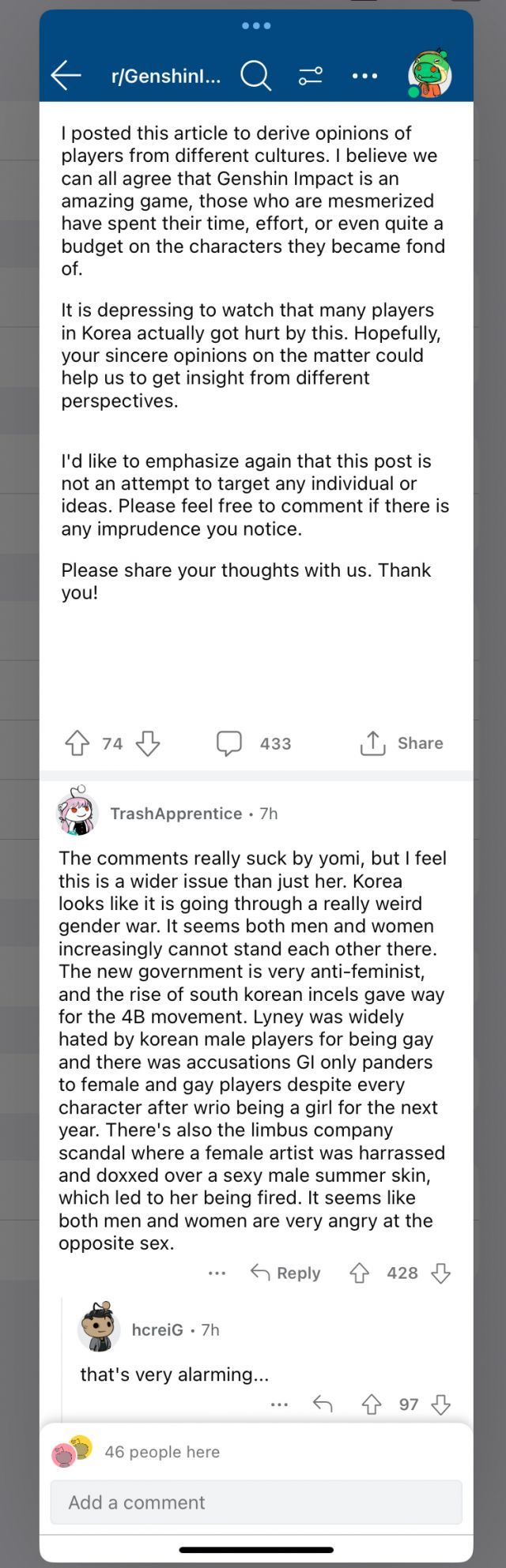Screen dimensions: 506x1568
Task: Click the Add a comment field
Action: pyautogui.click(x=256, y=1502)
